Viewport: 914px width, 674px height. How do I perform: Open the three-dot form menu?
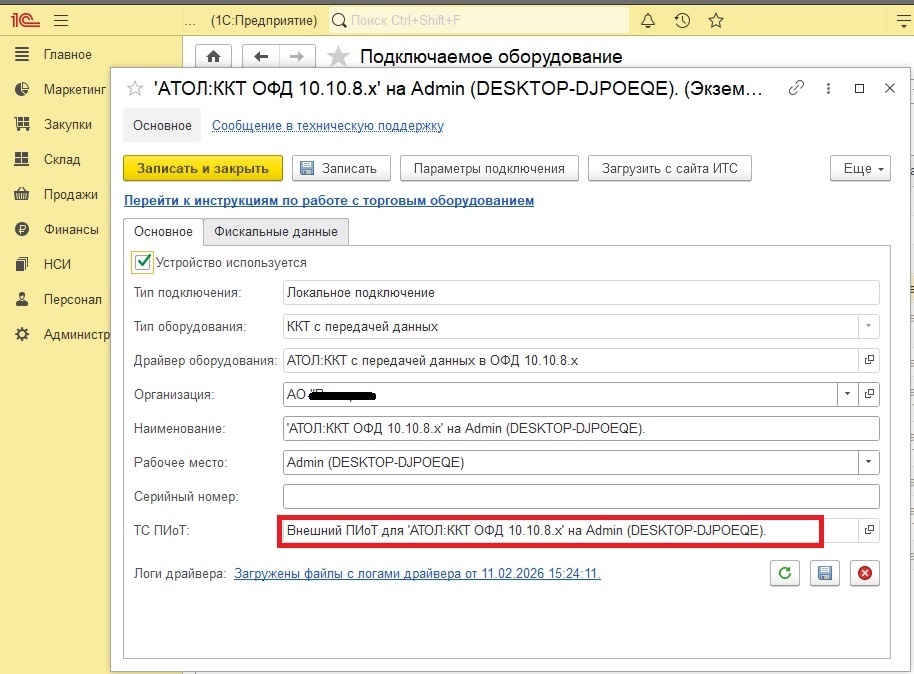[828, 89]
